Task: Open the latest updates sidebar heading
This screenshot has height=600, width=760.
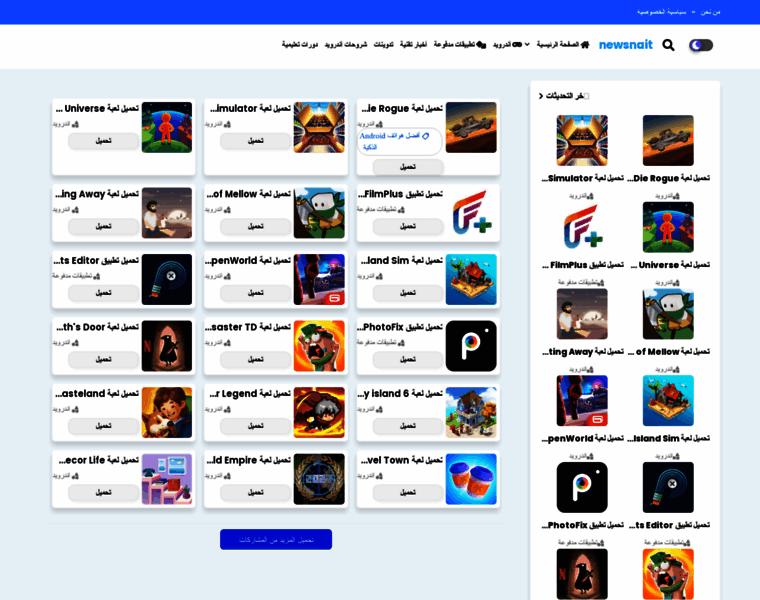Action: coord(564,96)
